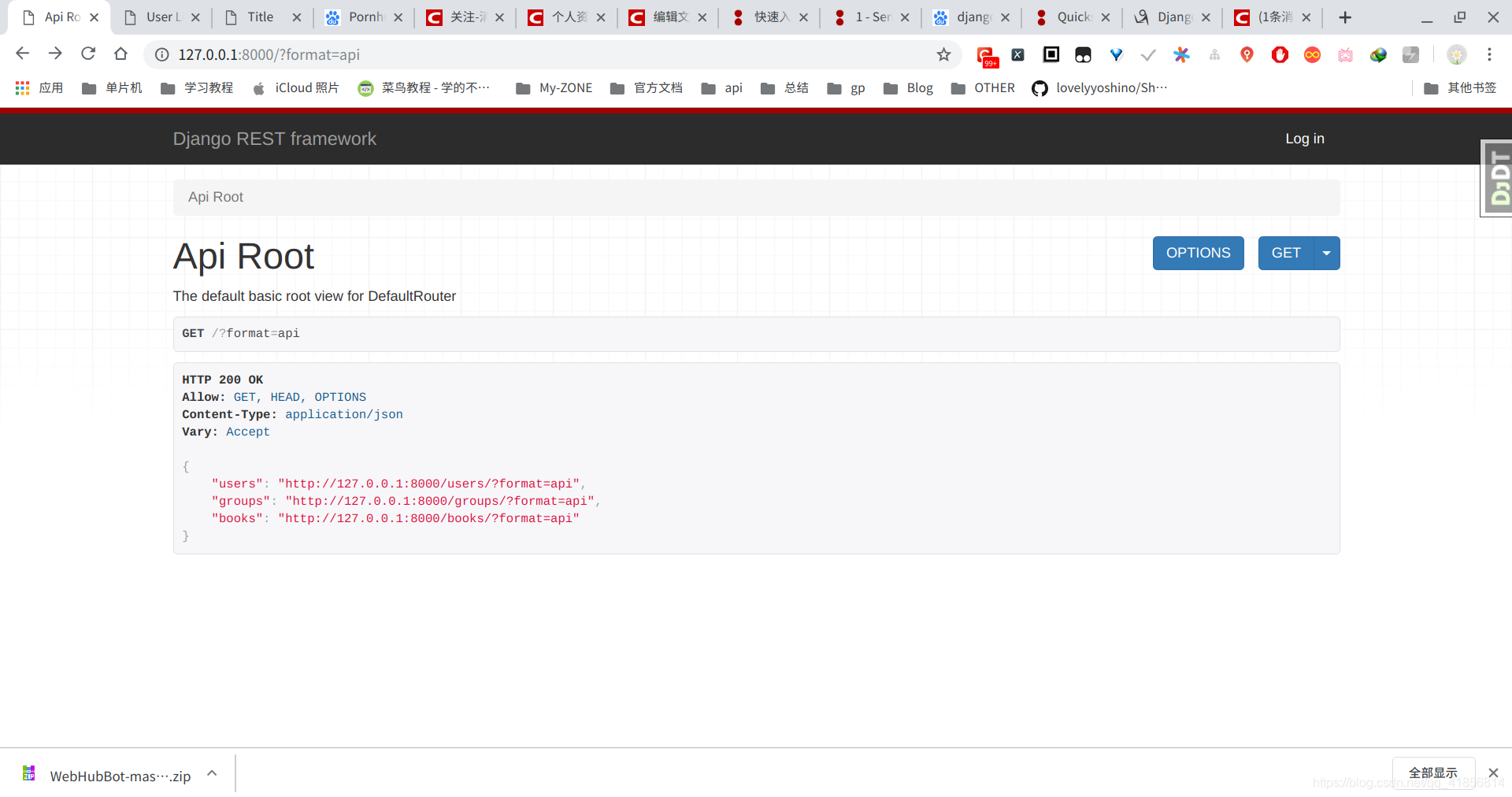Click the OPTIONS button
This screenshot has width=1512, height=797.
[x=1198, y=253]
